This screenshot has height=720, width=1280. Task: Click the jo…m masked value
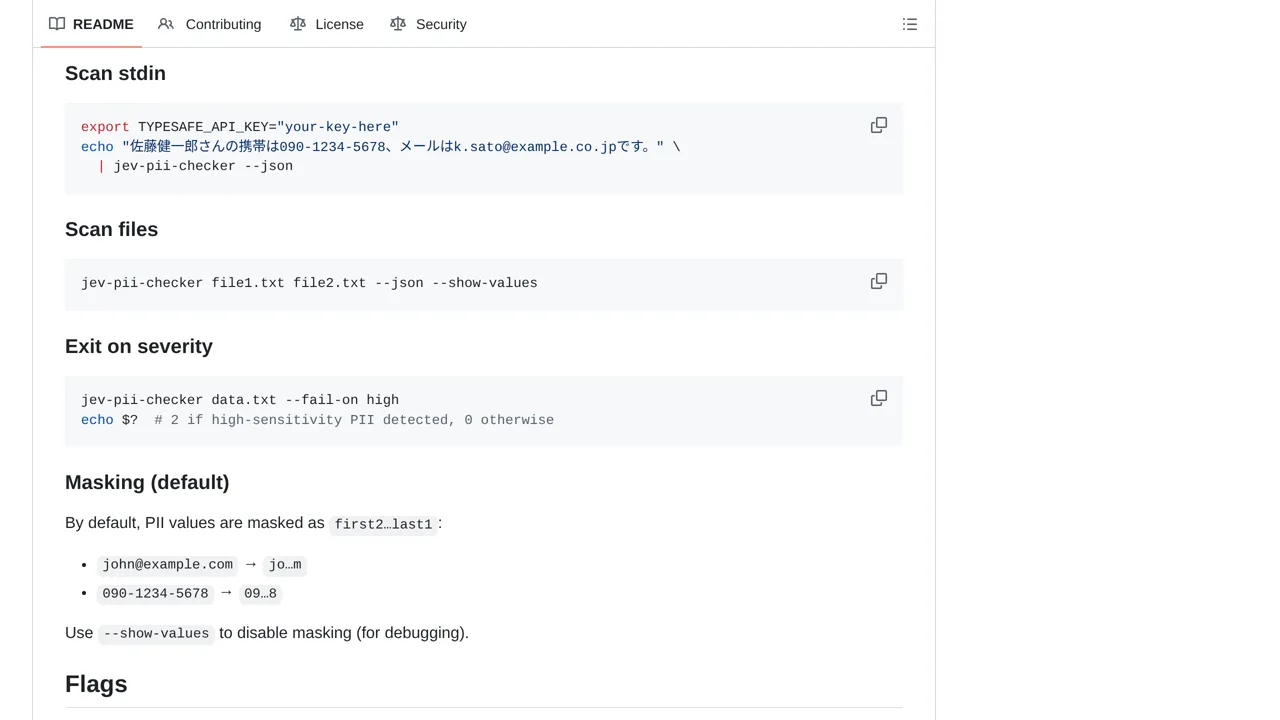[x=285, y=565]
